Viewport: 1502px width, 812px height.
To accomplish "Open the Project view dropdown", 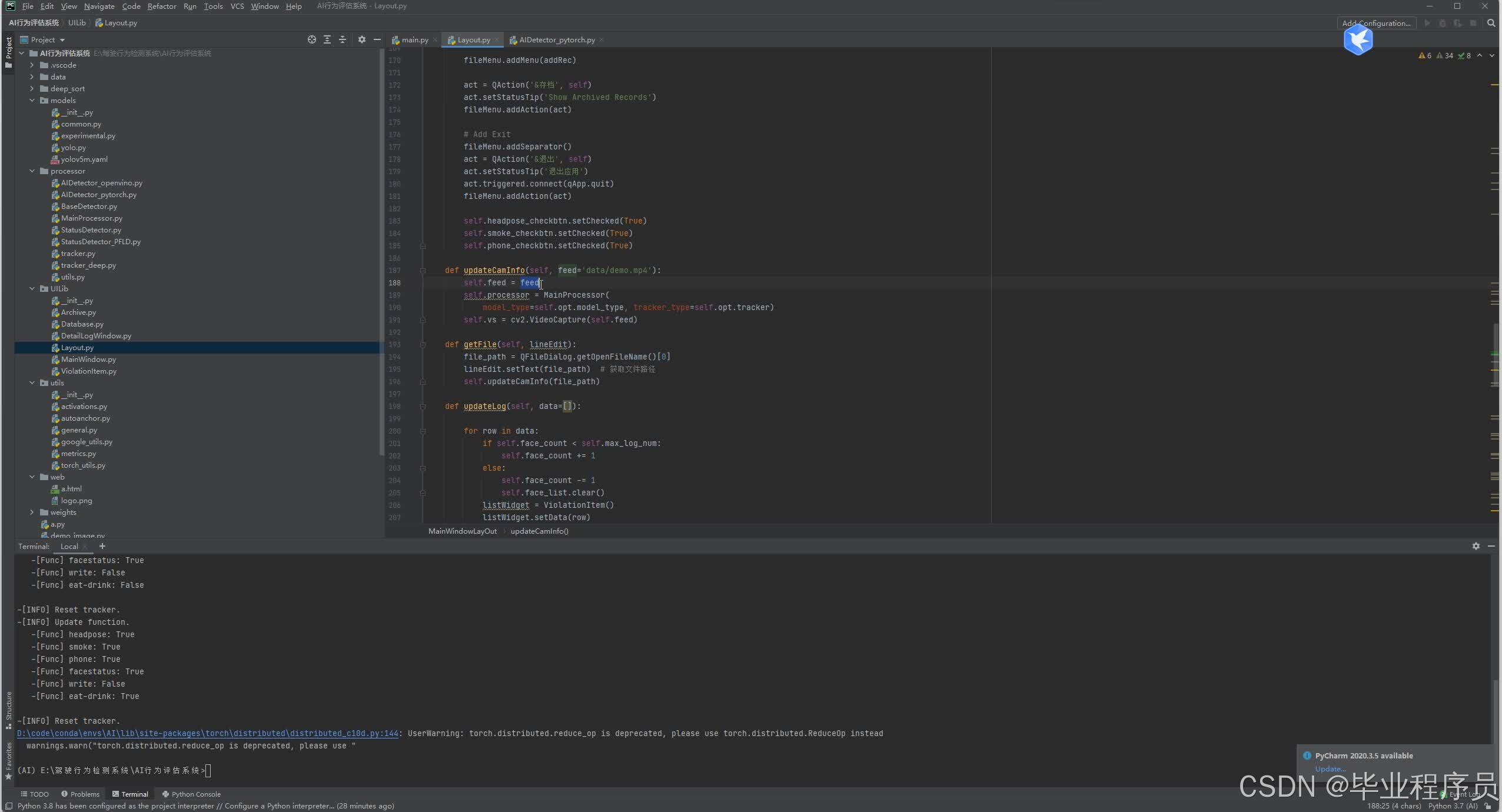I will (x=62, y=39).
